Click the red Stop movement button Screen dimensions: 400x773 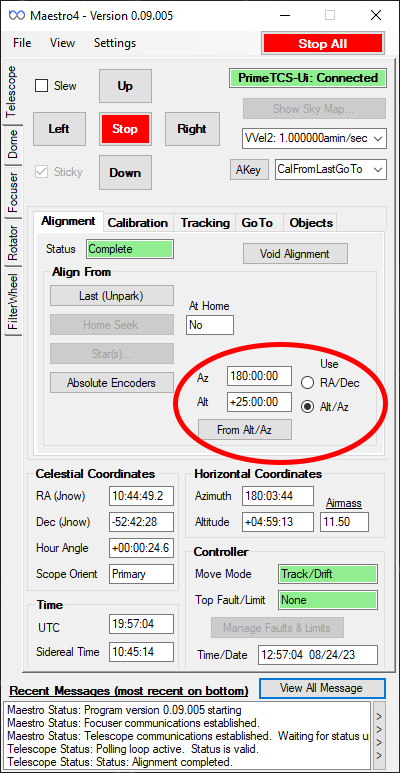pos(125,129)
